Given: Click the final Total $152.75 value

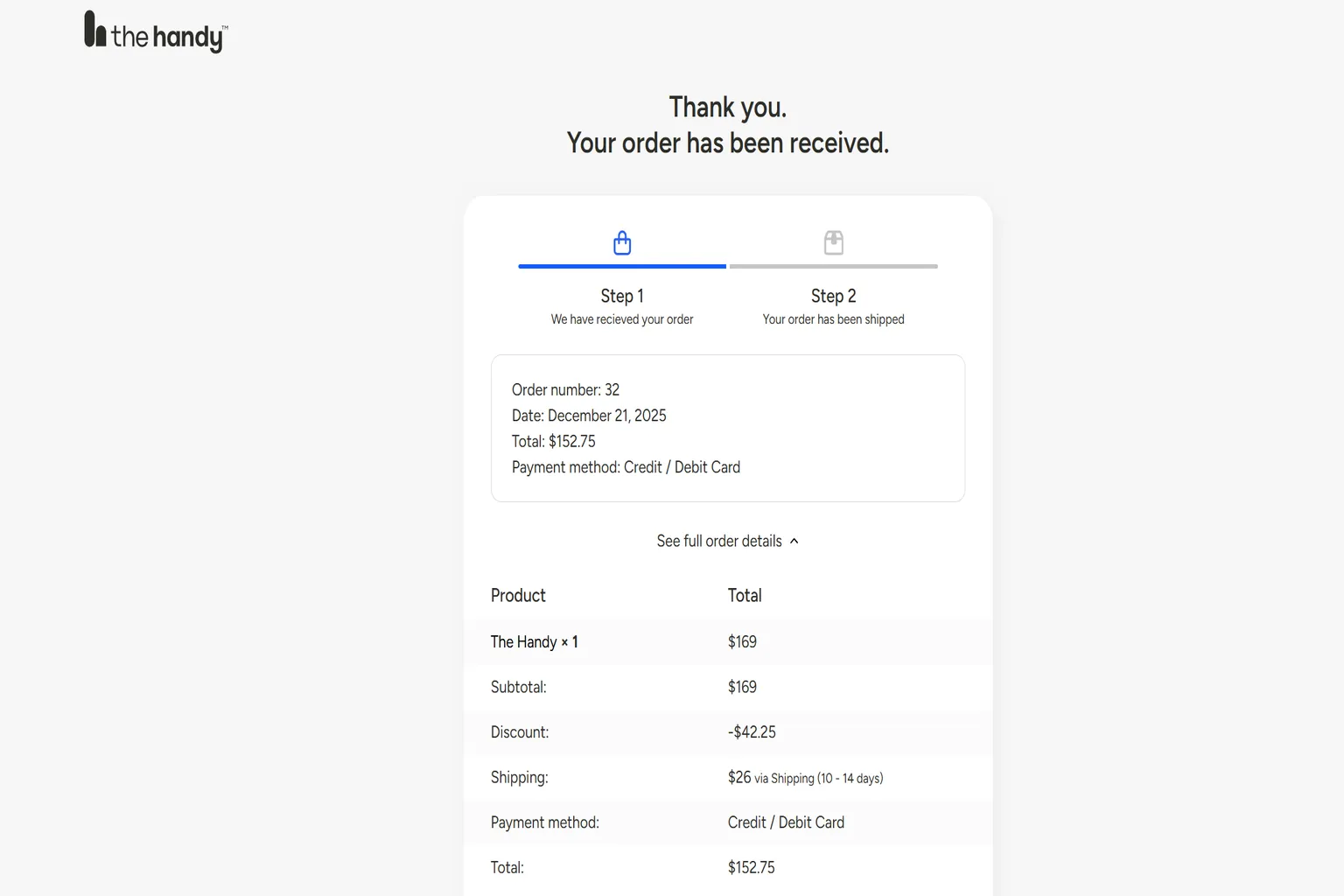Looking at the screenshot, I should tap(752, 868).
